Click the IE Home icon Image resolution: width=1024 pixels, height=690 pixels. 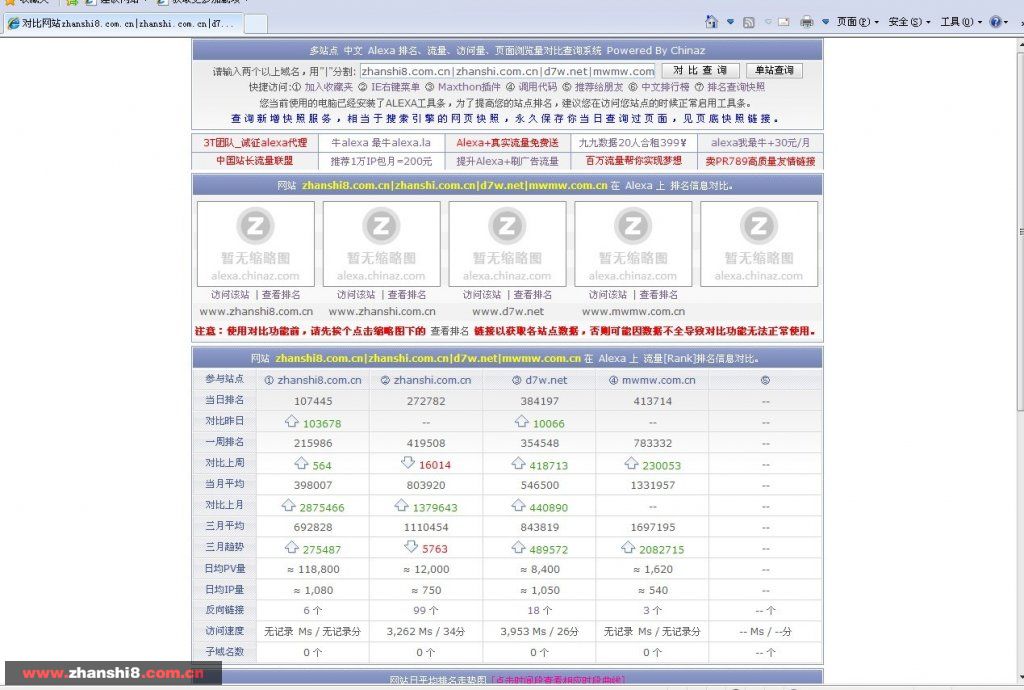711,22
